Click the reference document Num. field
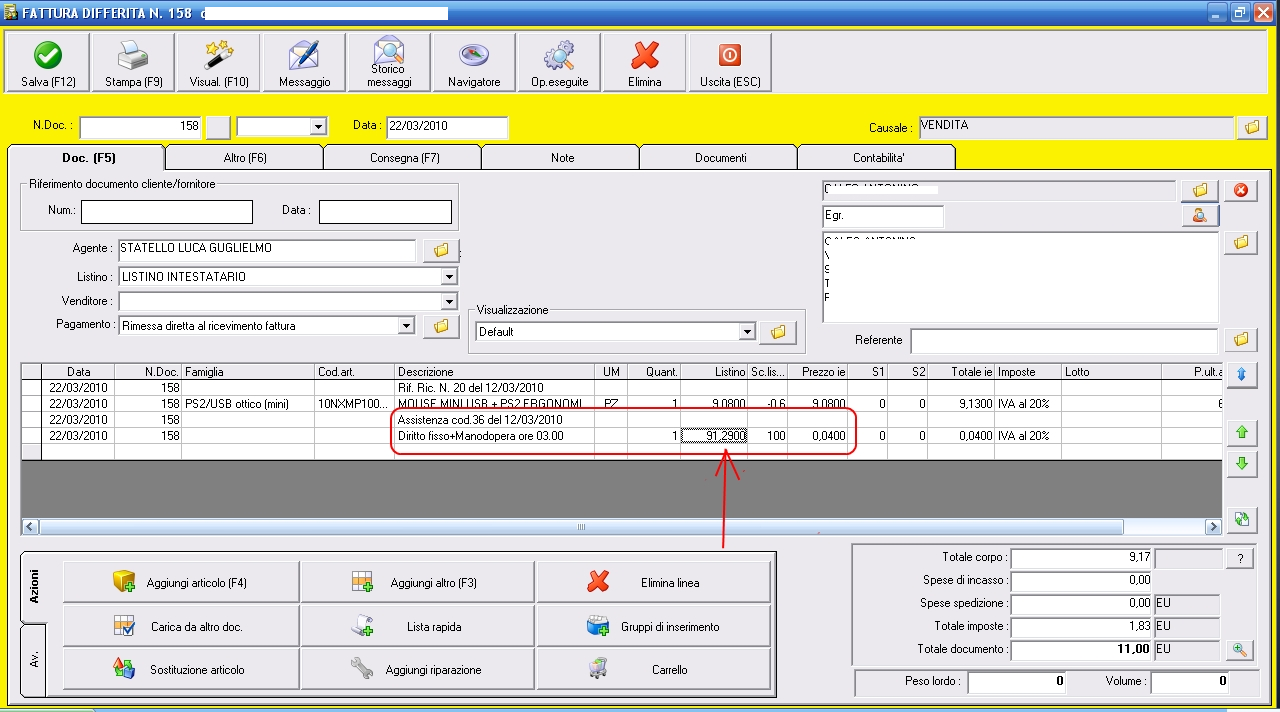 pyautogui.click(x=166, y=211)
